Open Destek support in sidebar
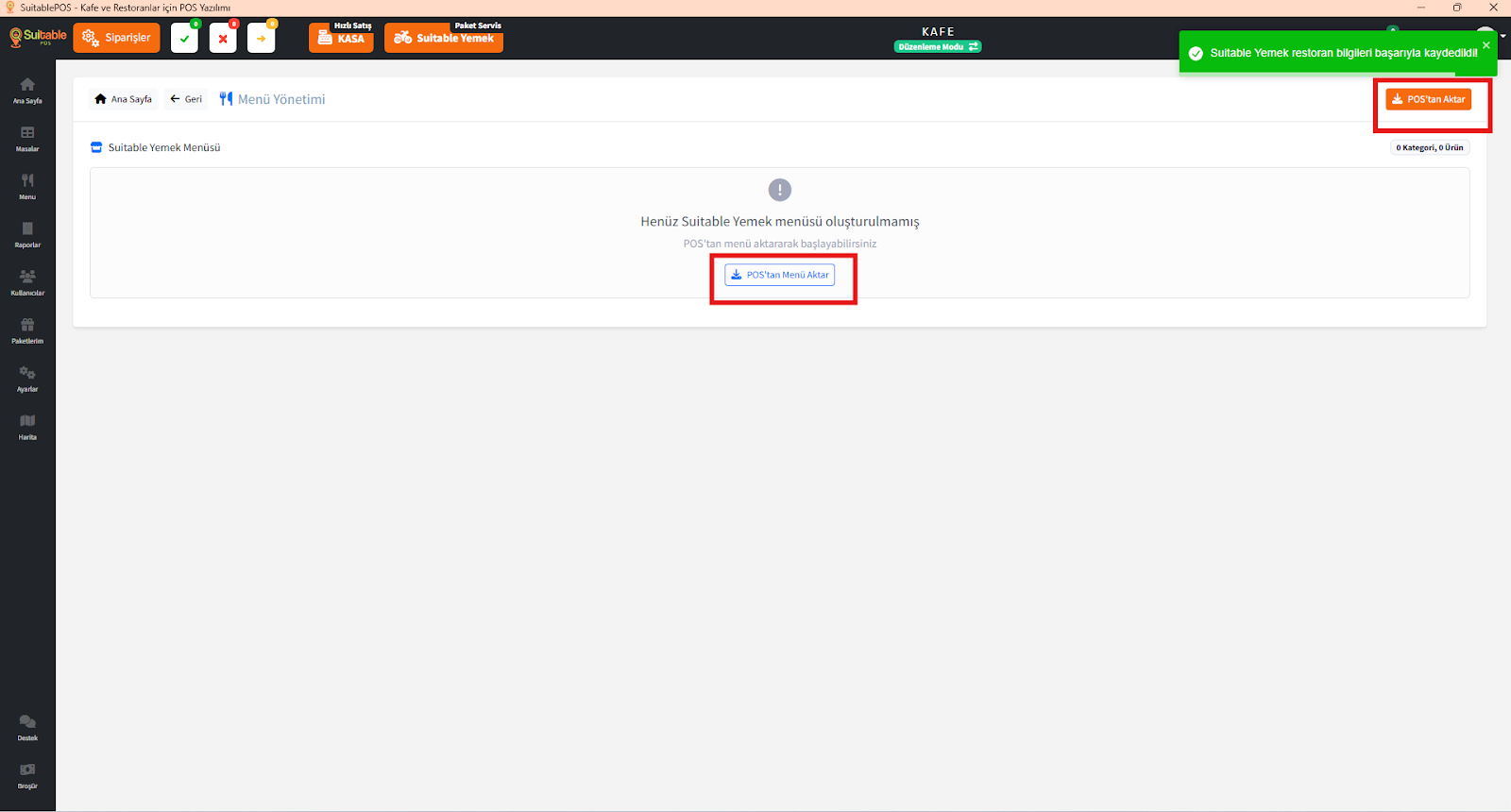 [x=27, y=728]
